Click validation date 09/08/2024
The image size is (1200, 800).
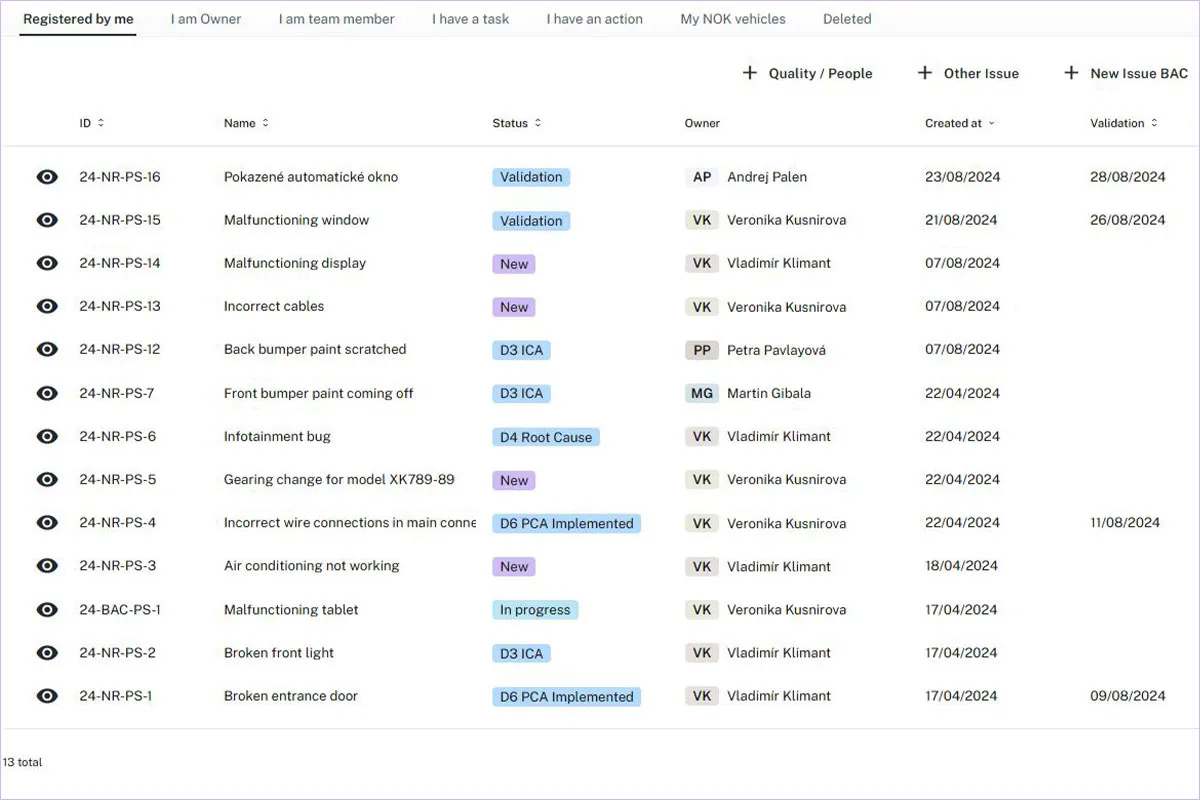[x=1128, y=696]
